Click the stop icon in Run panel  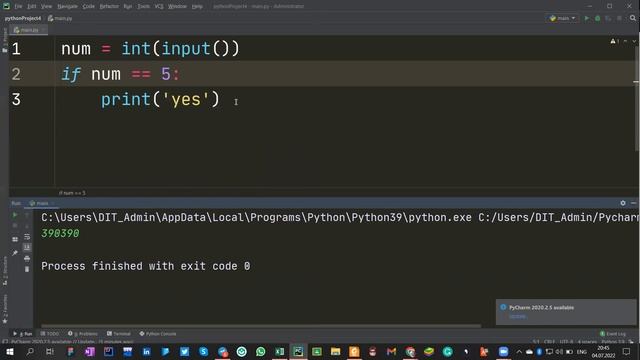[x=15, y=226]
